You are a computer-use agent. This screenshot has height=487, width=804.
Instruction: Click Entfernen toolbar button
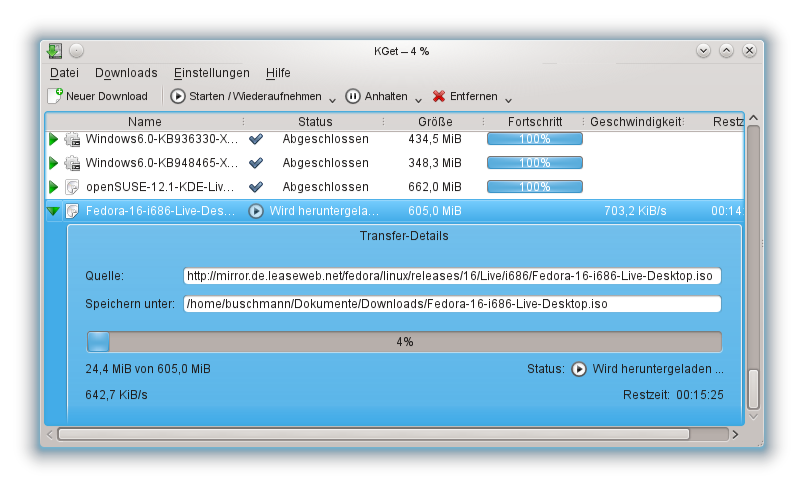click(x=465, y=96)
